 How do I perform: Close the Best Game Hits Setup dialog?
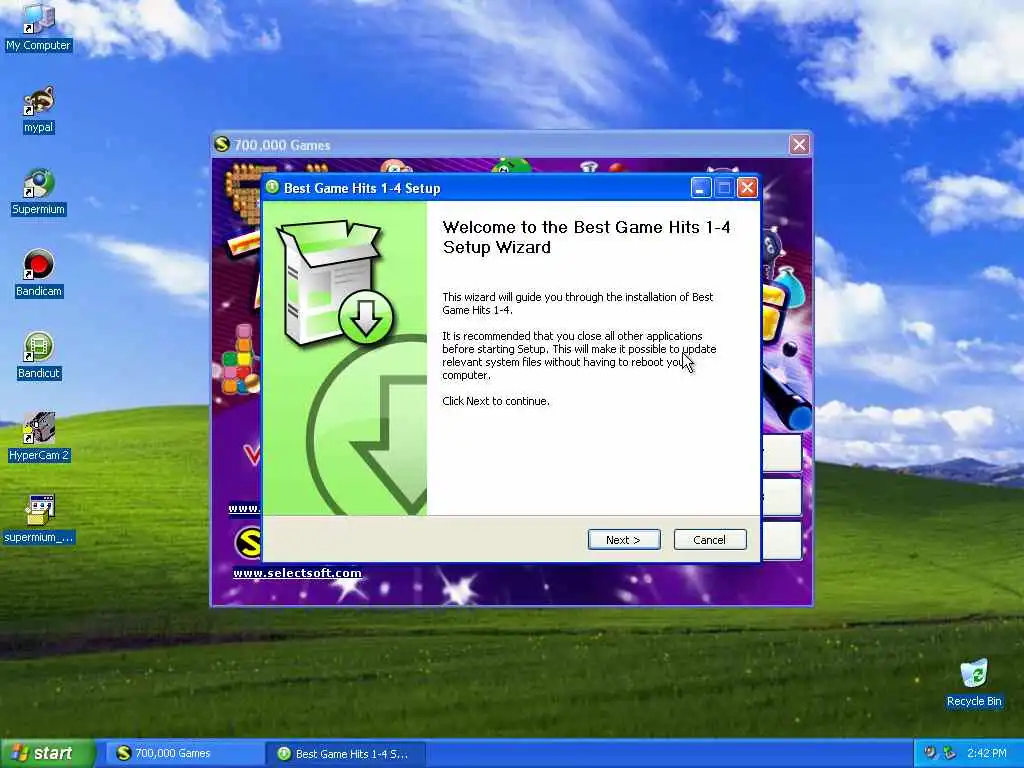[747, 188]
